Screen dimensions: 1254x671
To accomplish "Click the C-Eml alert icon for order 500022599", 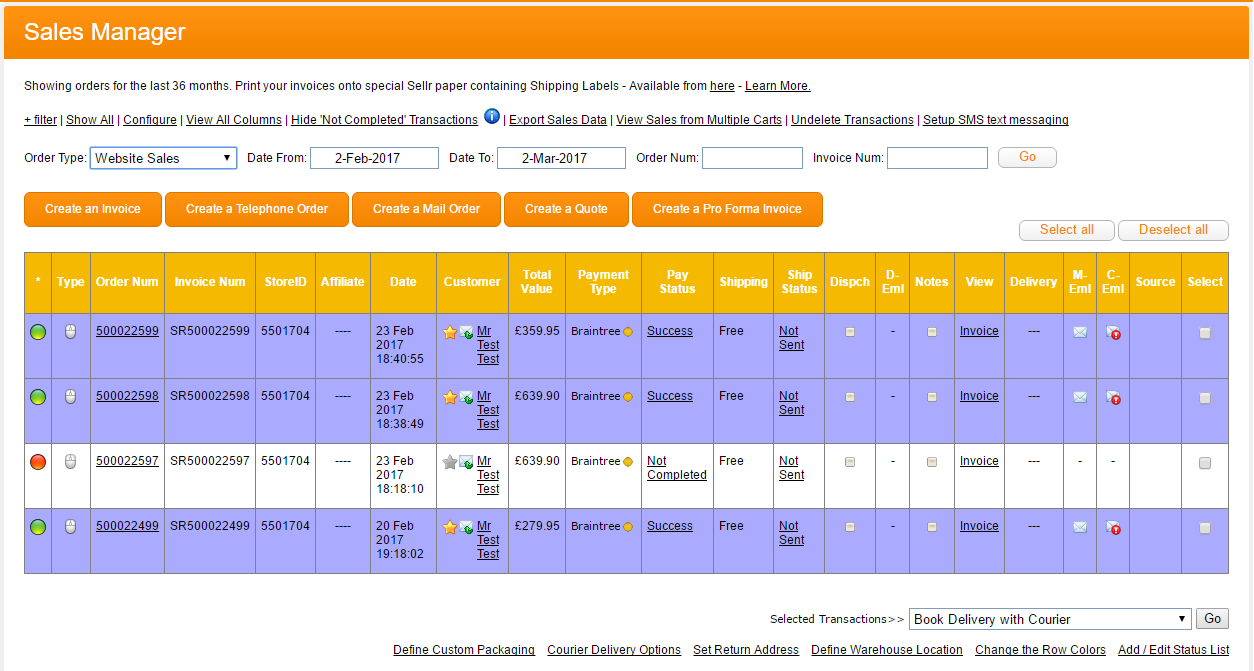I will point(1113,332).
